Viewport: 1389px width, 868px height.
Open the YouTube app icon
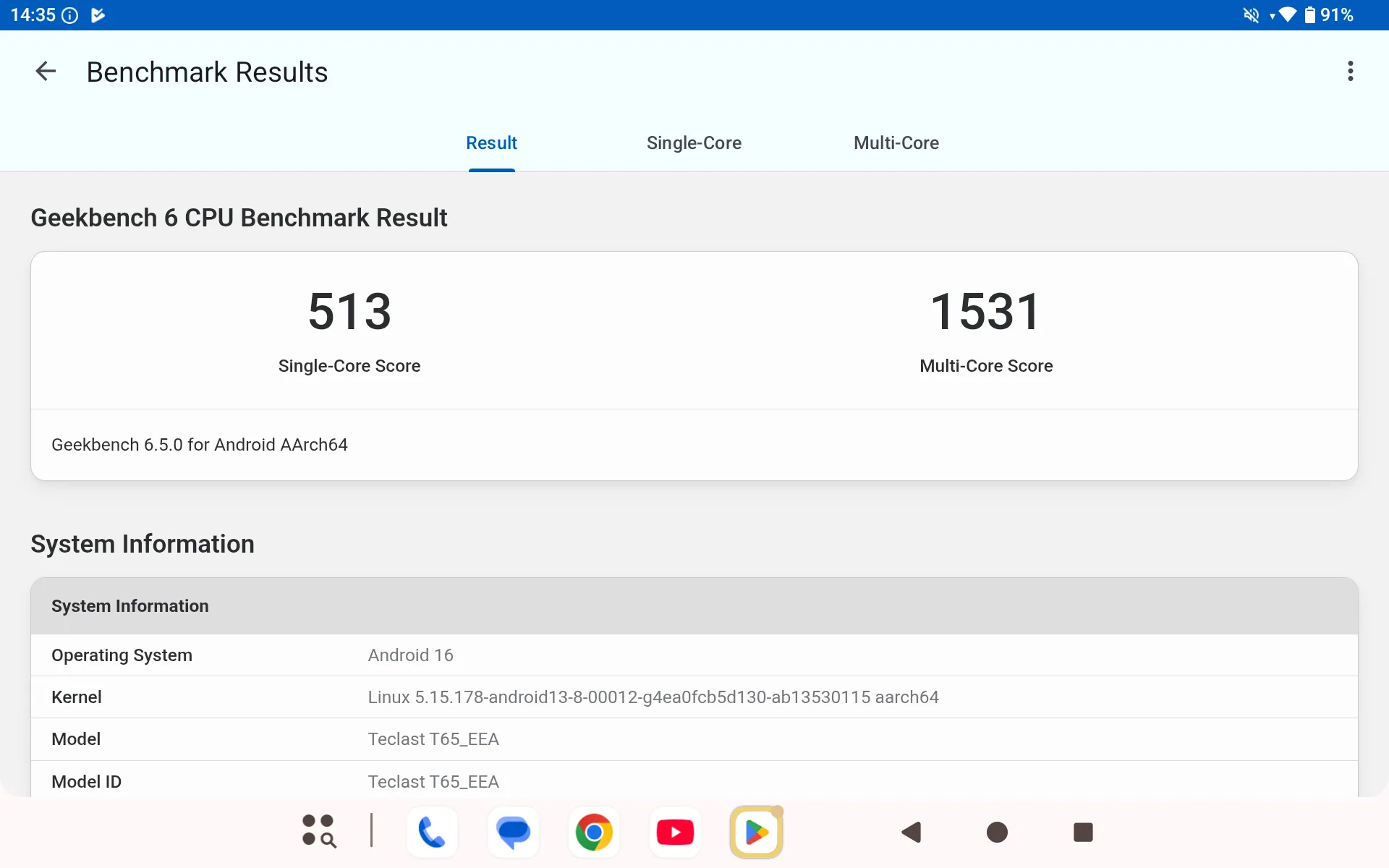(675, 833)
